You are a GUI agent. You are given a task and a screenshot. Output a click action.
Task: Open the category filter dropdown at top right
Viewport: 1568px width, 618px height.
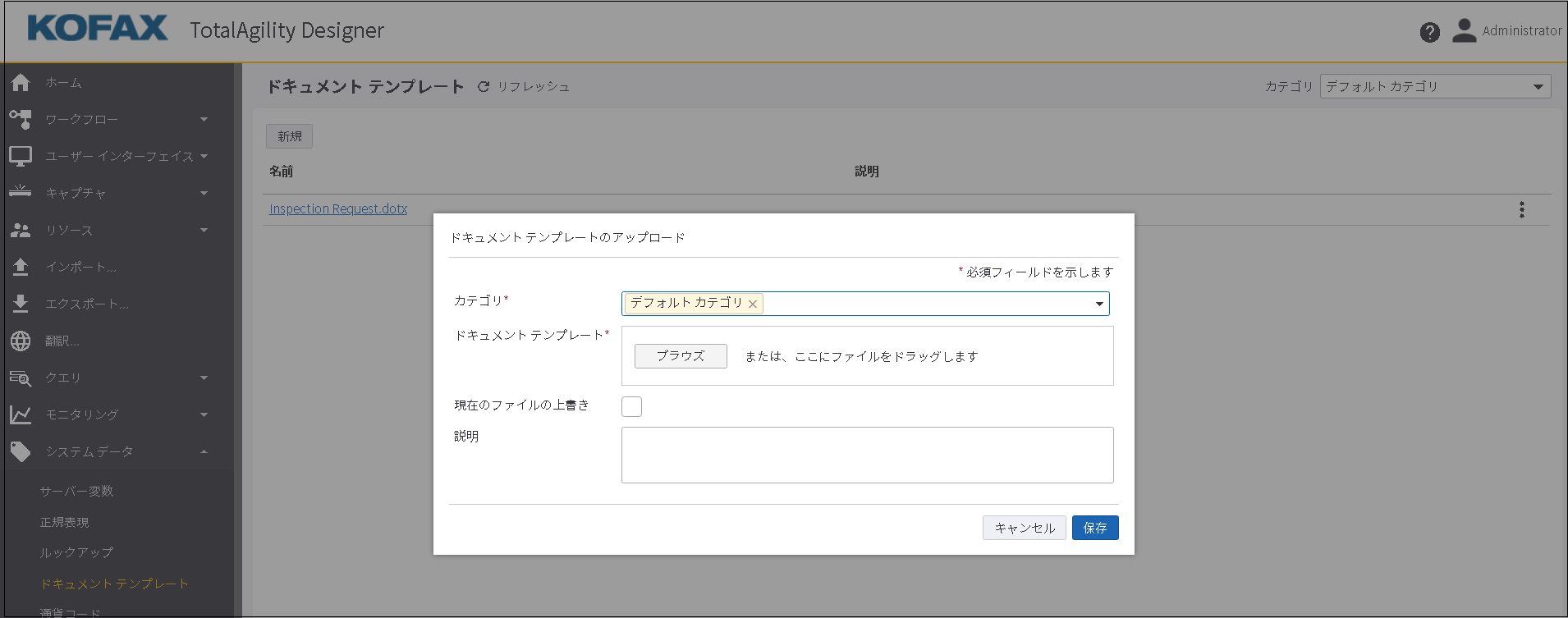[1538, 87]
